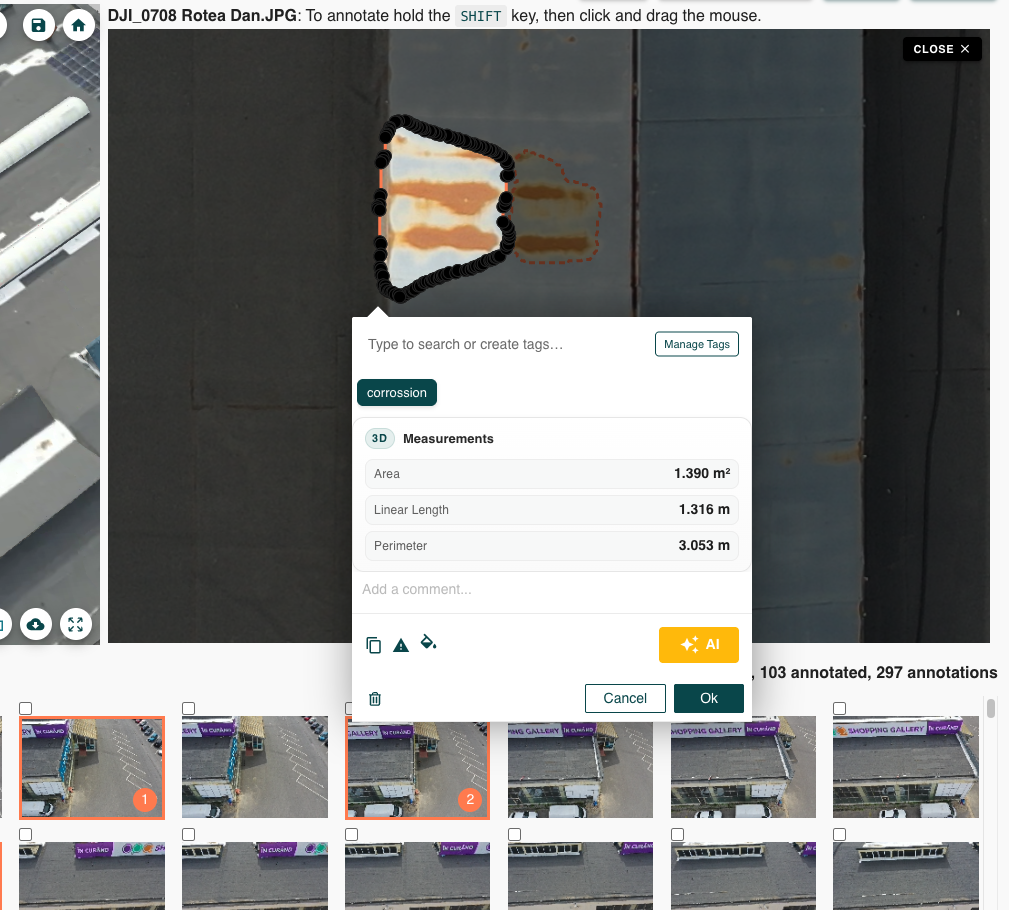This screenshot has height=910, width=1009.
Task: Close the image viewer
Action: click(942, 49)
